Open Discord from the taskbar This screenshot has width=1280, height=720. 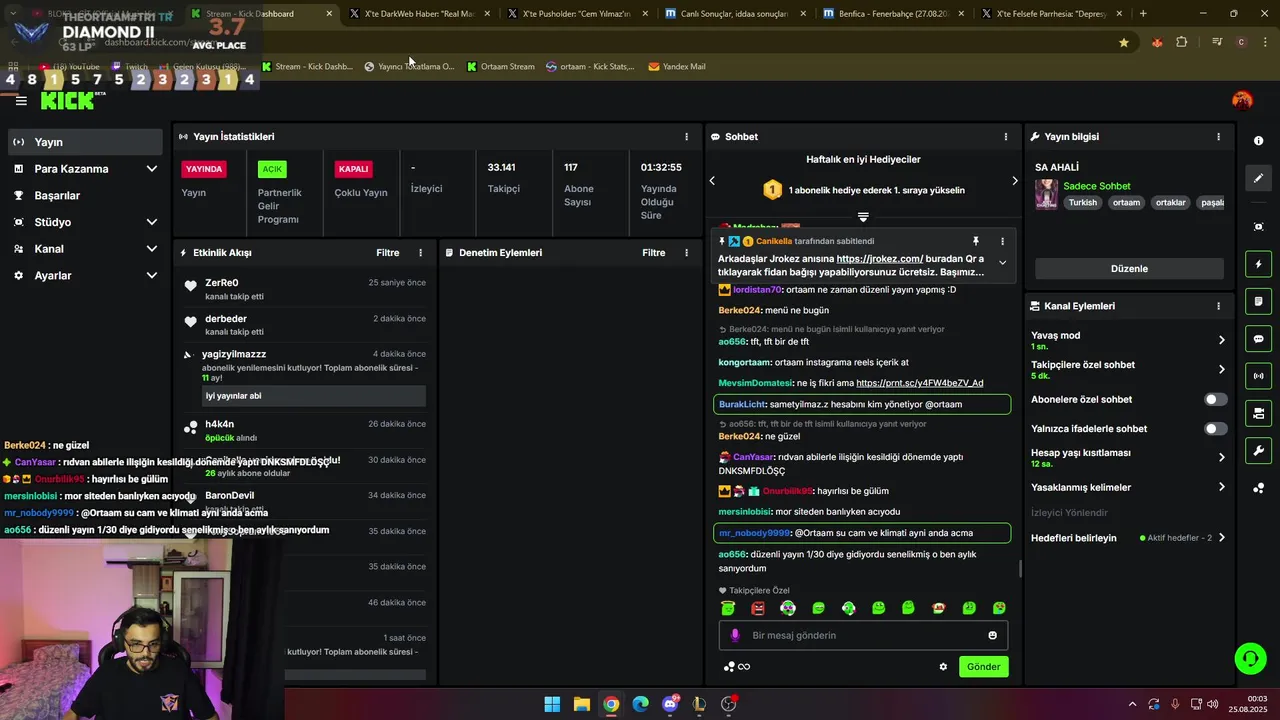point(670,704)
